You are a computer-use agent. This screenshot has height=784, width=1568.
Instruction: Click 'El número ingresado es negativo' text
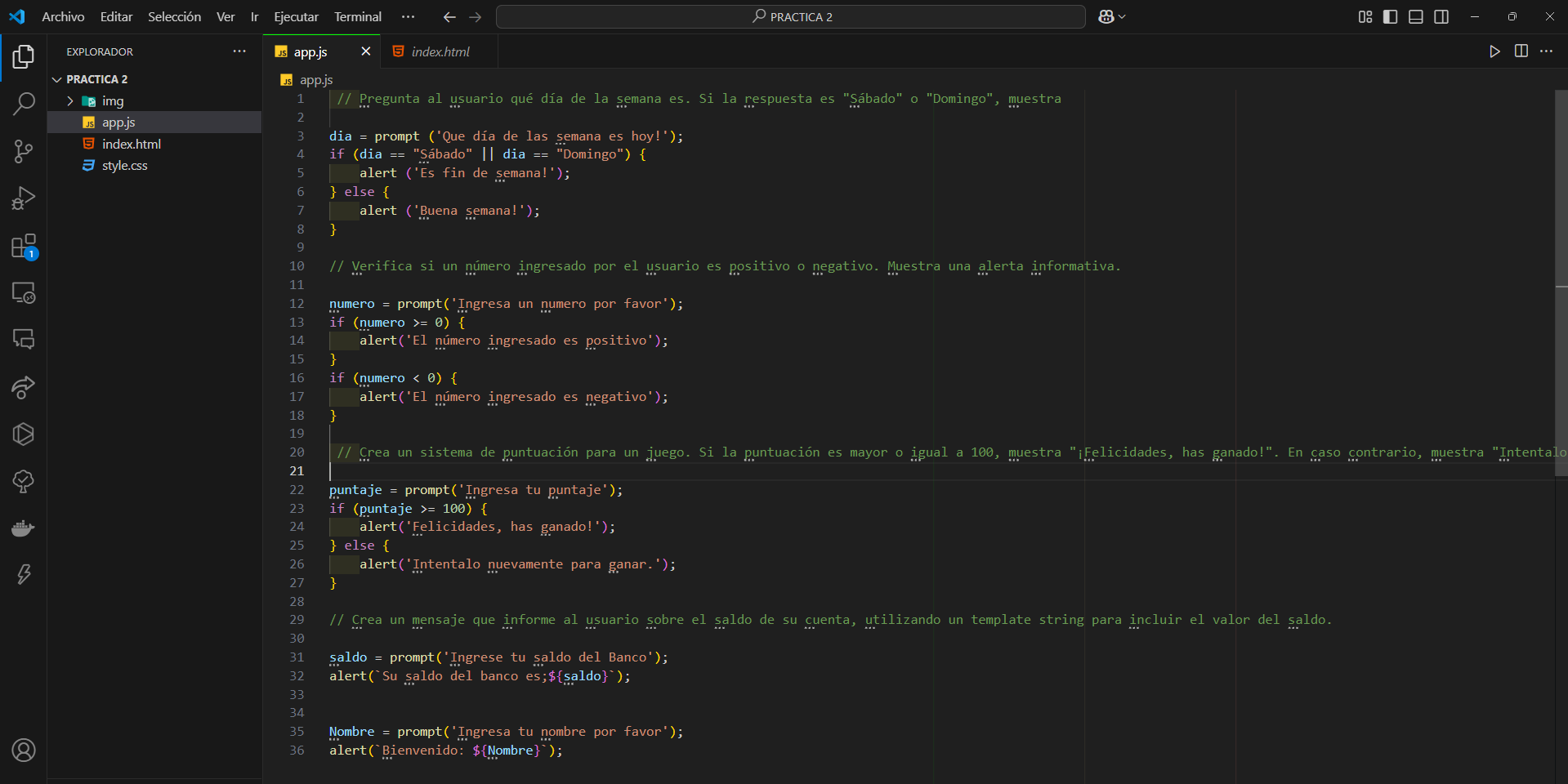(529, 397)
